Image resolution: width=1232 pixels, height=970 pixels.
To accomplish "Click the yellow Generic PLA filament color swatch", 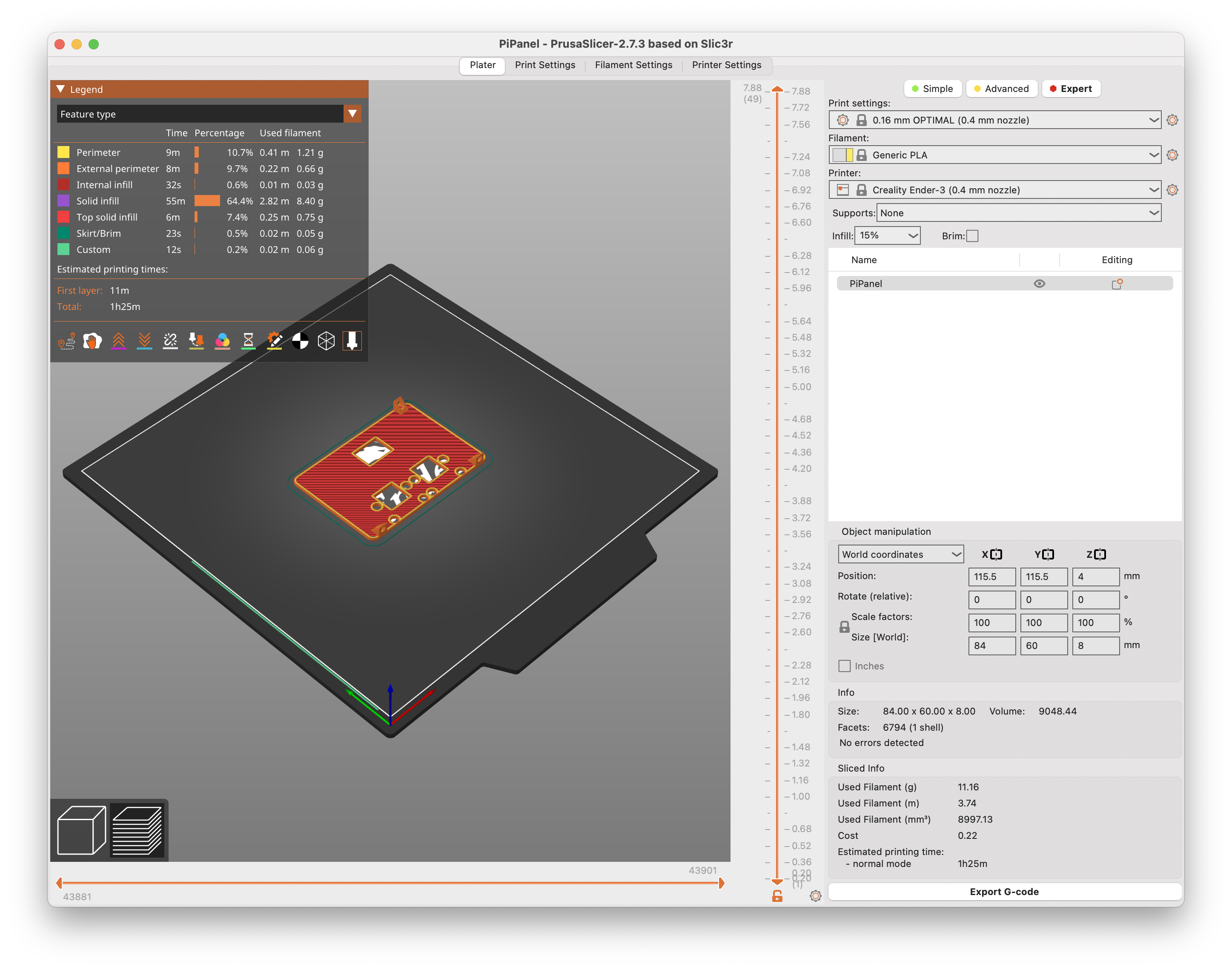I will coord(849,155).
